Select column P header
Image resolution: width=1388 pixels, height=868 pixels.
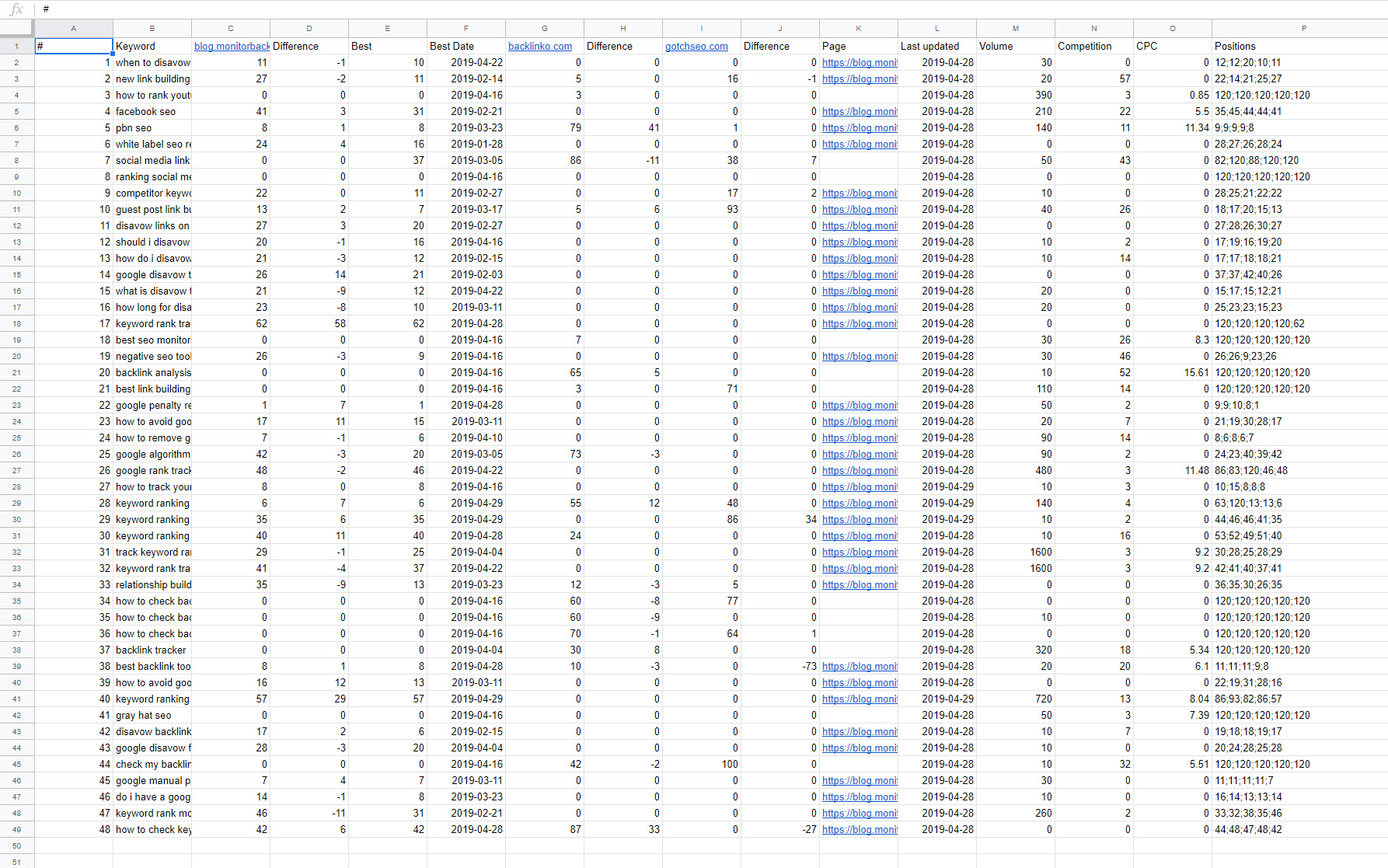click(x=1303, y=29)
